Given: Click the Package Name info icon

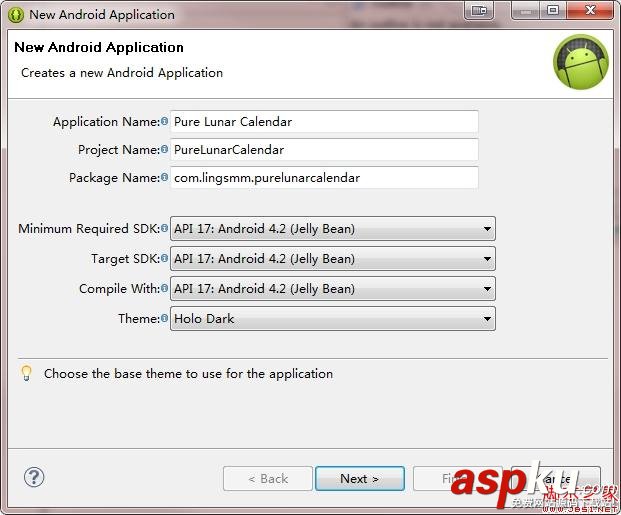Looking at the screenshot, I should click(164, 177).
